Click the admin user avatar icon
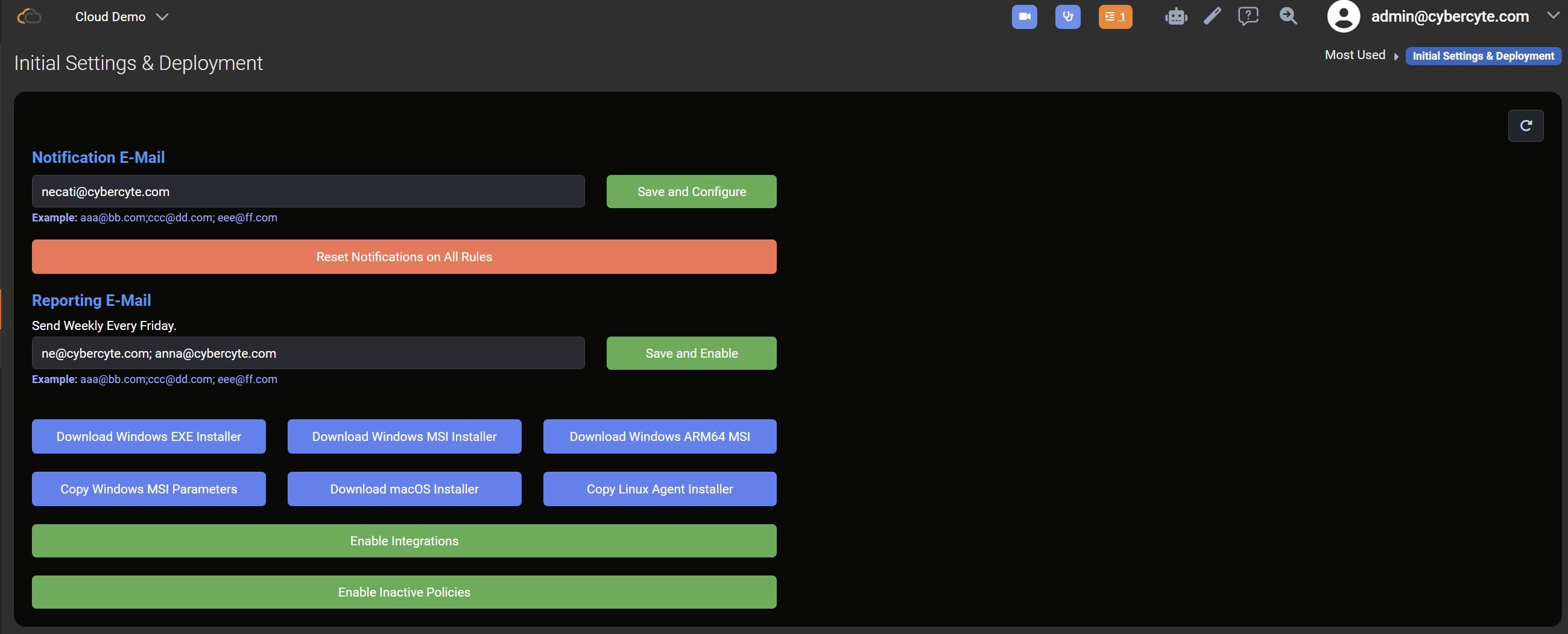The image size is (1568, 634). tap(1344, 16)
